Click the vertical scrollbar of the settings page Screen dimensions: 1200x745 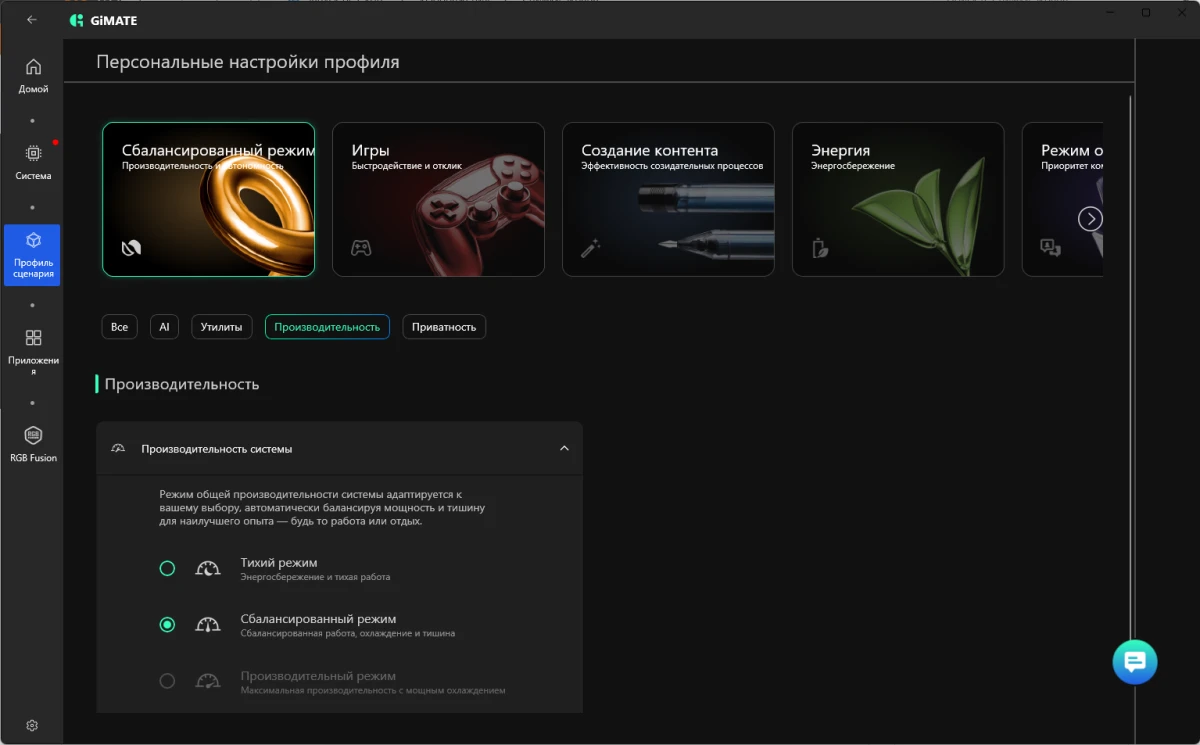click(1131, 370)
